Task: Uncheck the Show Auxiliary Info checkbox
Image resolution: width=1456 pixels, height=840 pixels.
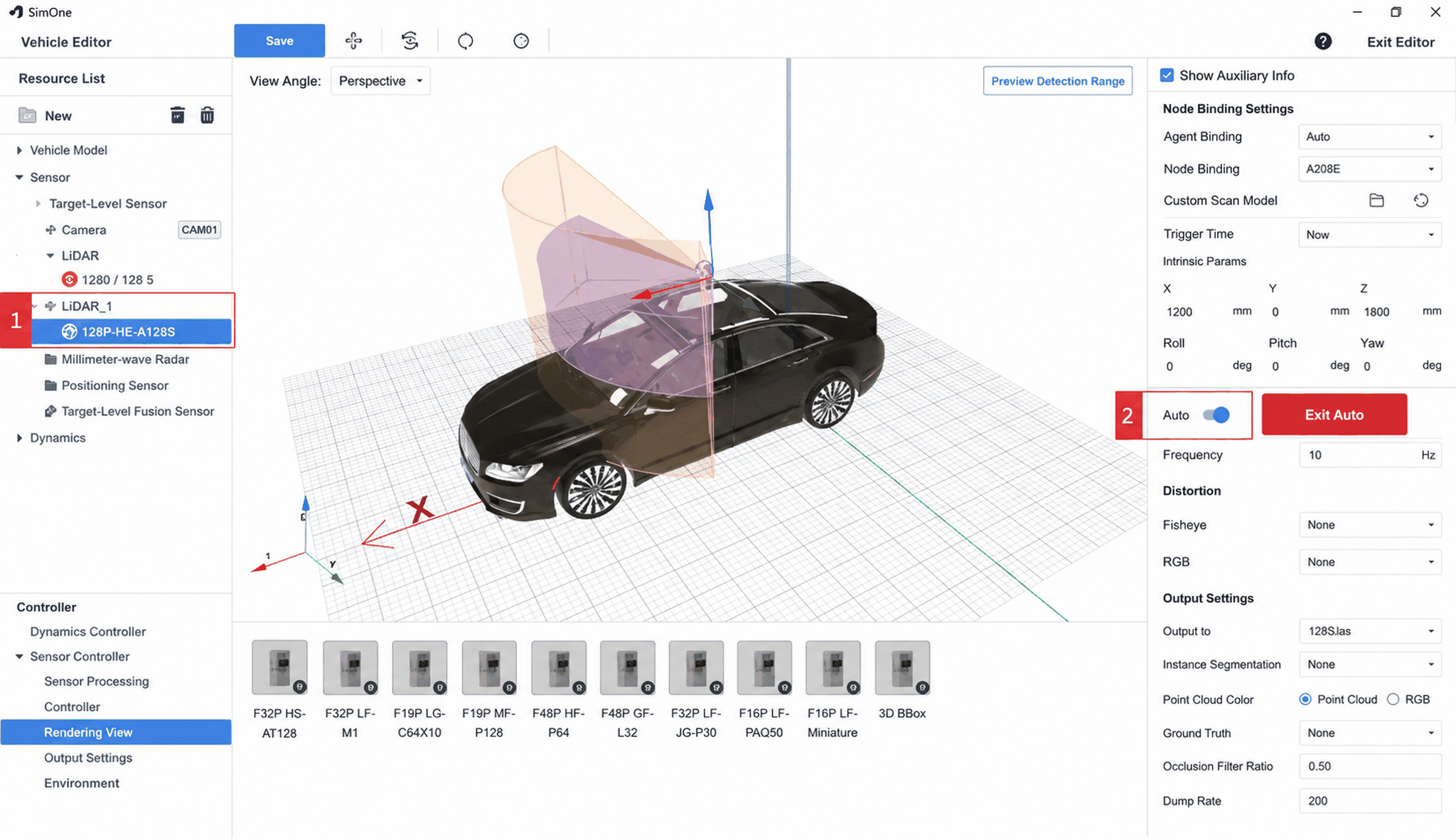Action: 1167,75
